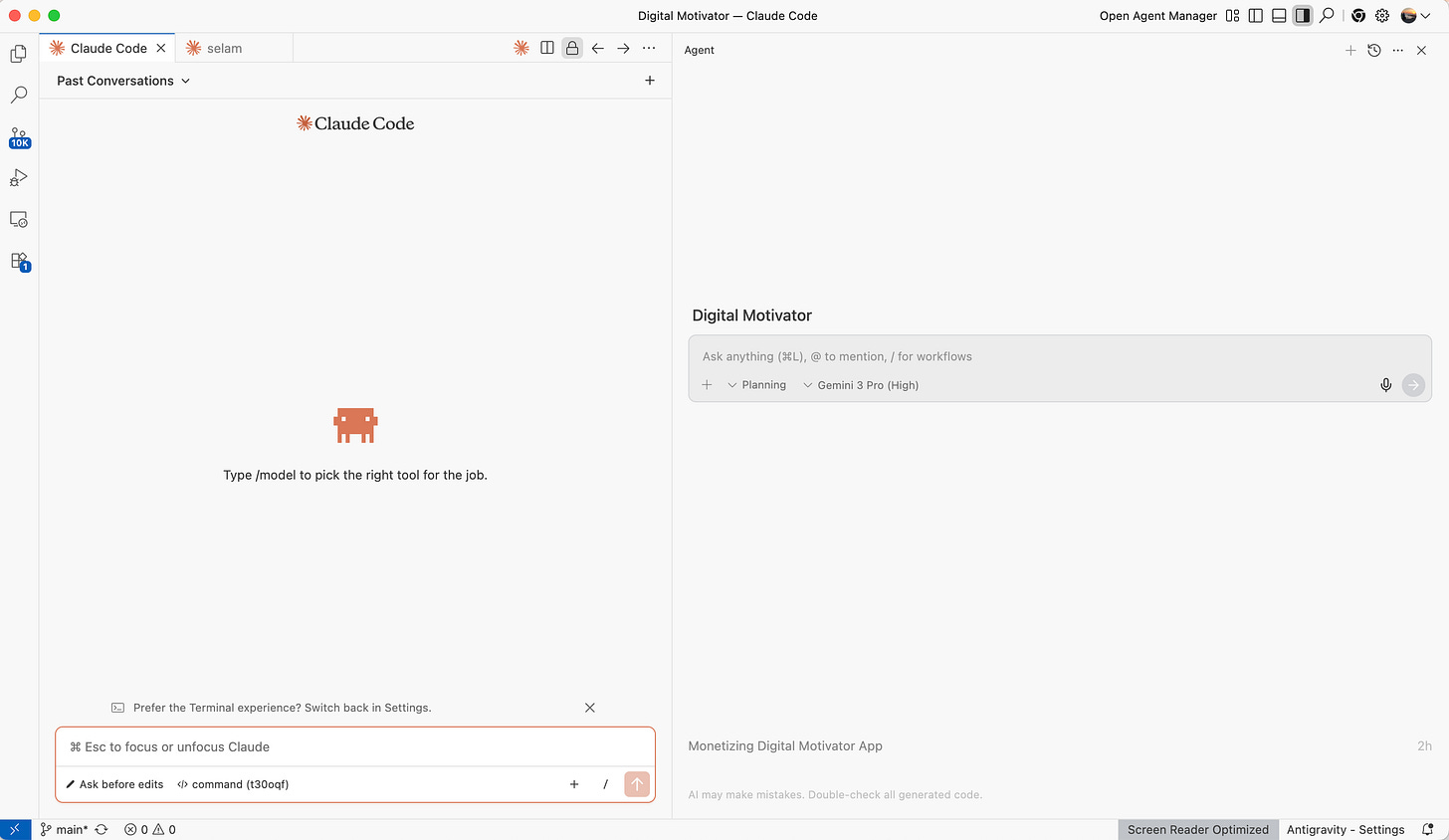Open the Explorer view in the activity bar
Screen dimensions: 1449x840
(x=19, y=54)
